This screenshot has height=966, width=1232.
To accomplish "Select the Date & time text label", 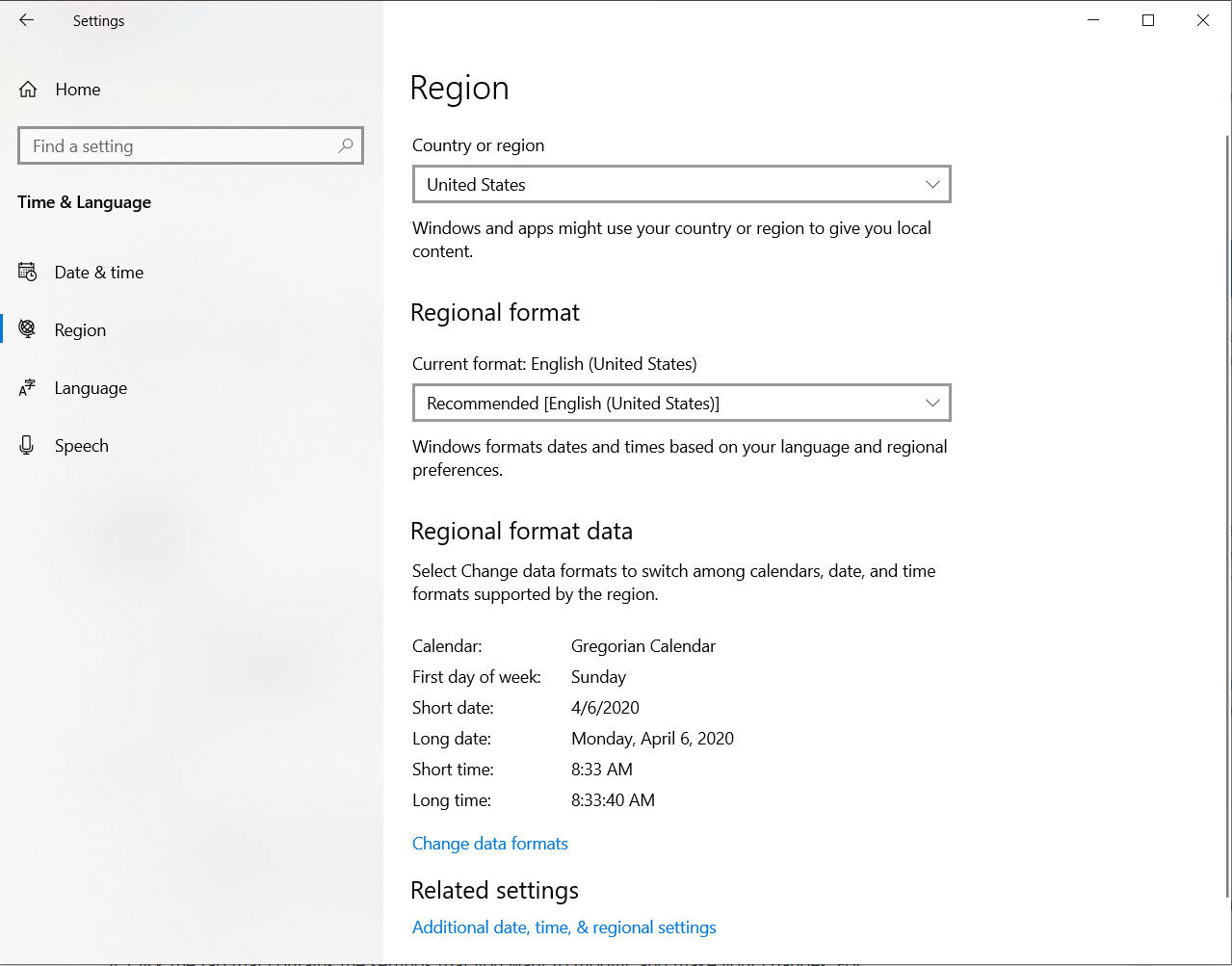I will (98, 273).
